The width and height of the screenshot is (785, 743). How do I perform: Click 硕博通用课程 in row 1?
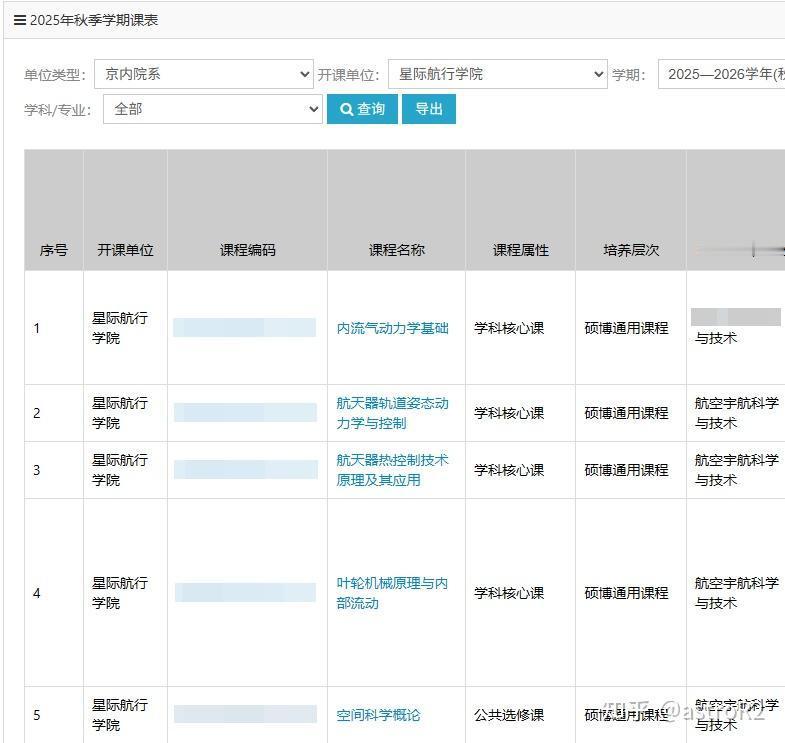(x=626, y=328)
